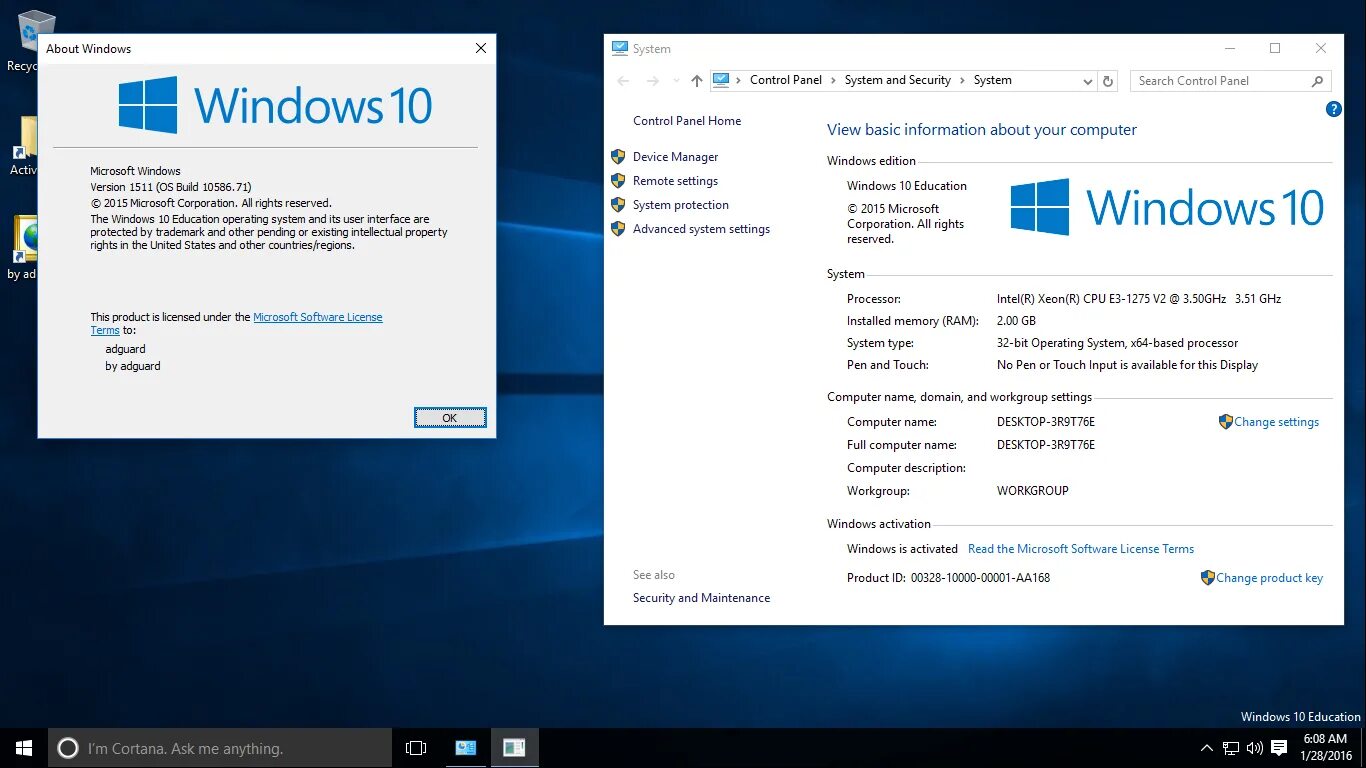Screen dimensions: 1366x768
Task: Click installed memory value '2.00 GB'
Action: point(1016,321)
